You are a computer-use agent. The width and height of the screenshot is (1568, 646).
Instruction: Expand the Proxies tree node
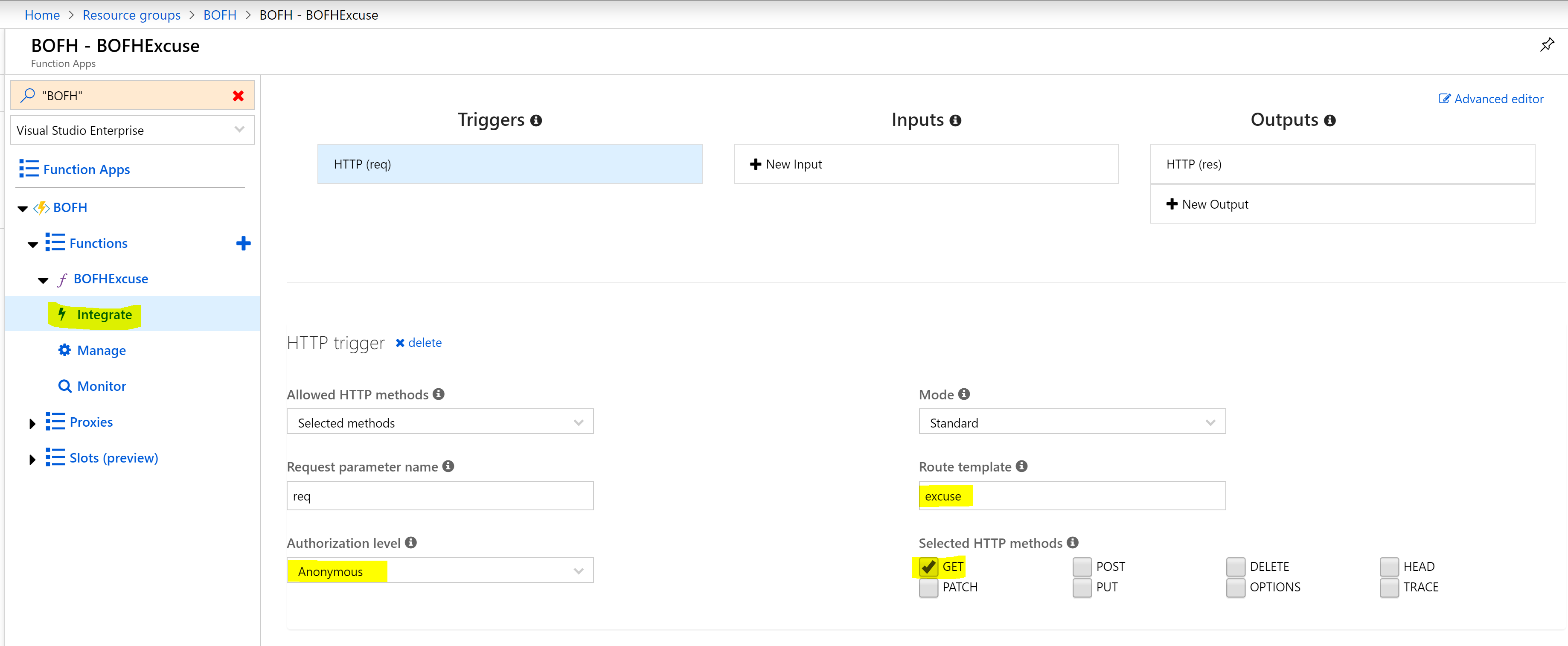coord(32,423)
